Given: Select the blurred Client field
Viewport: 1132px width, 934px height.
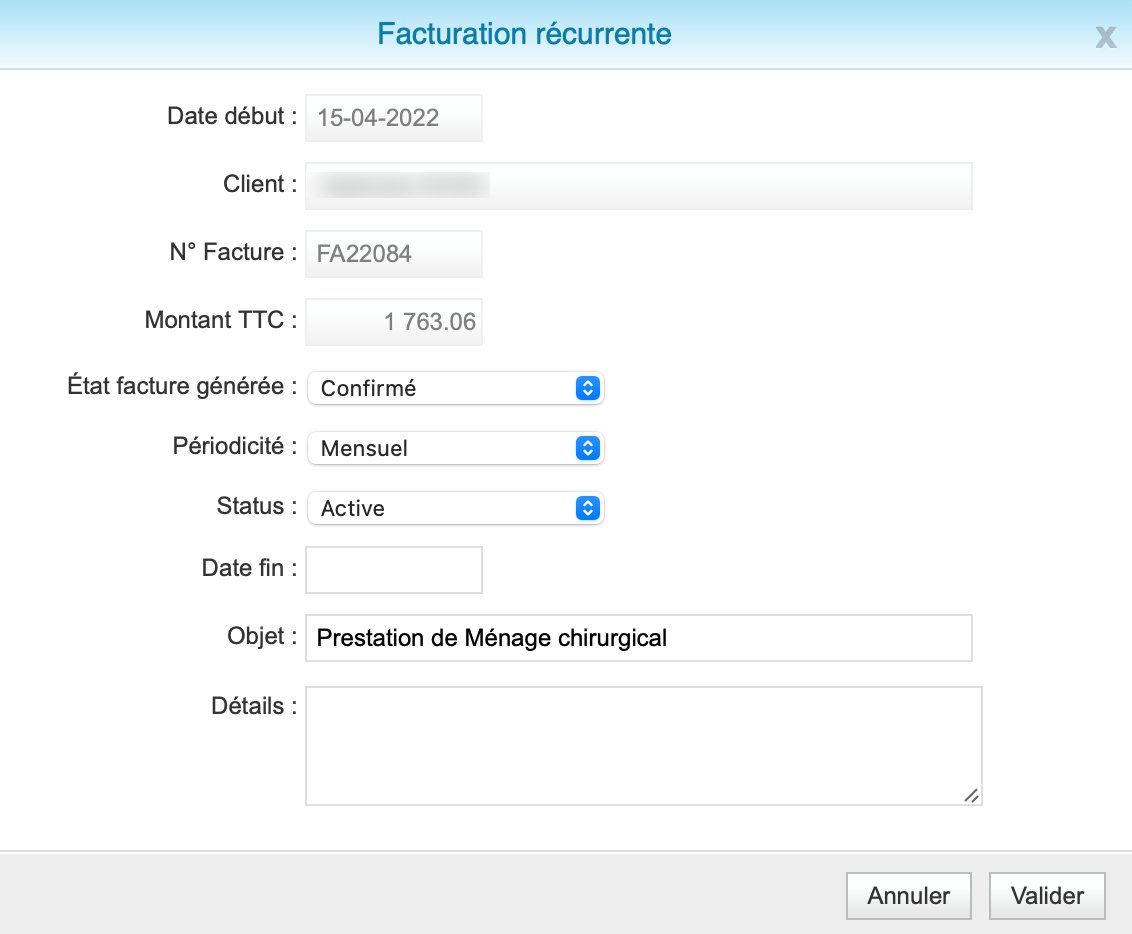Looking at the screenshot, I should point(639,186).
